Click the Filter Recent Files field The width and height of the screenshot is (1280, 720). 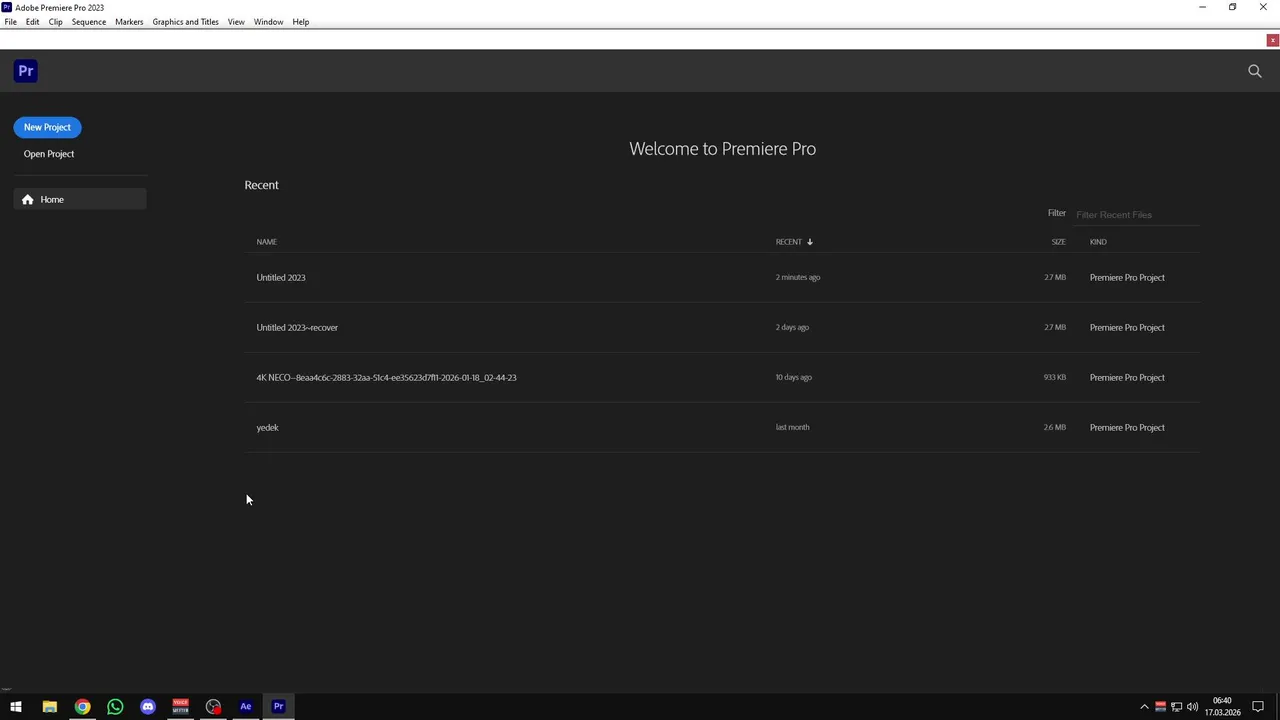click(1137, 215)
